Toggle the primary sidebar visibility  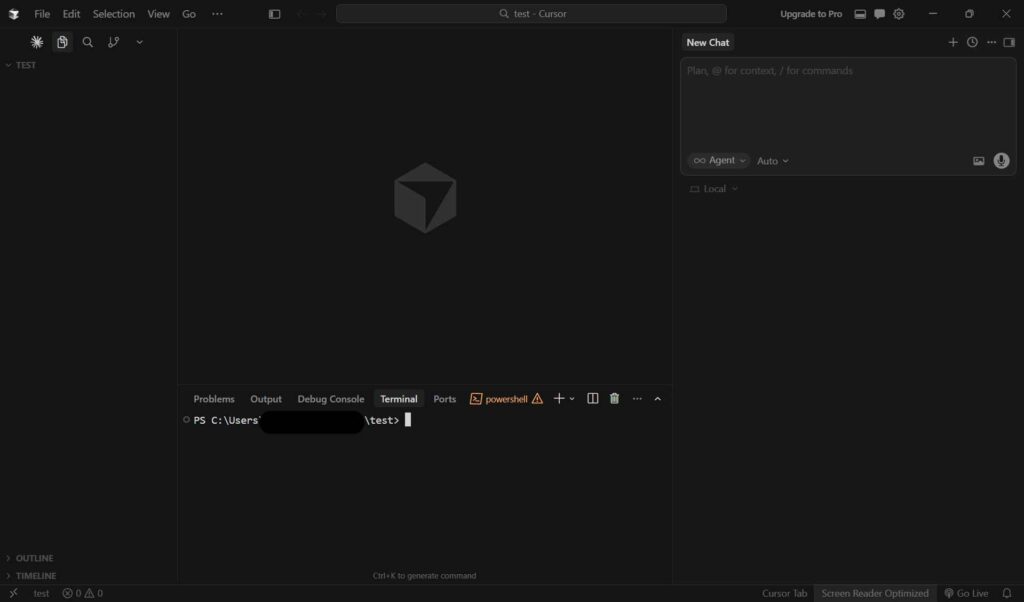(x=274, y=14)
